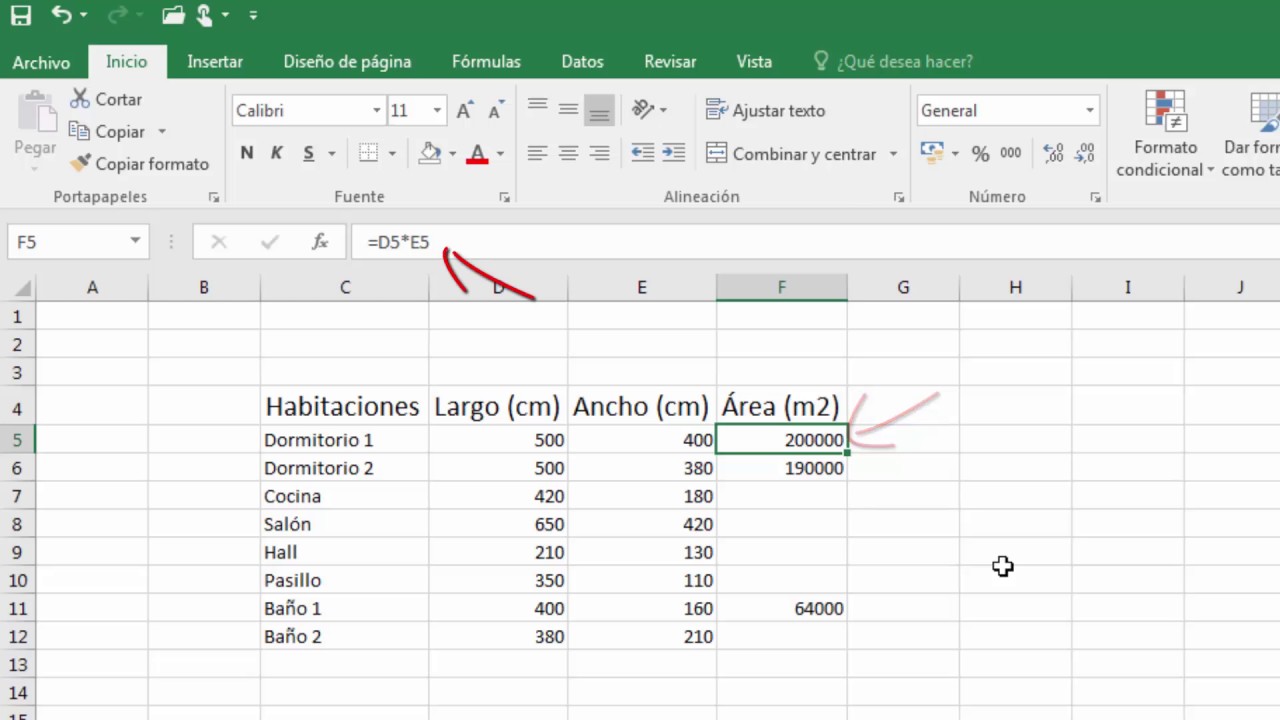Toggle align middle
The width and height of the screenshot is (1280, 720).
pyautogui.click(x=568, y=109)
